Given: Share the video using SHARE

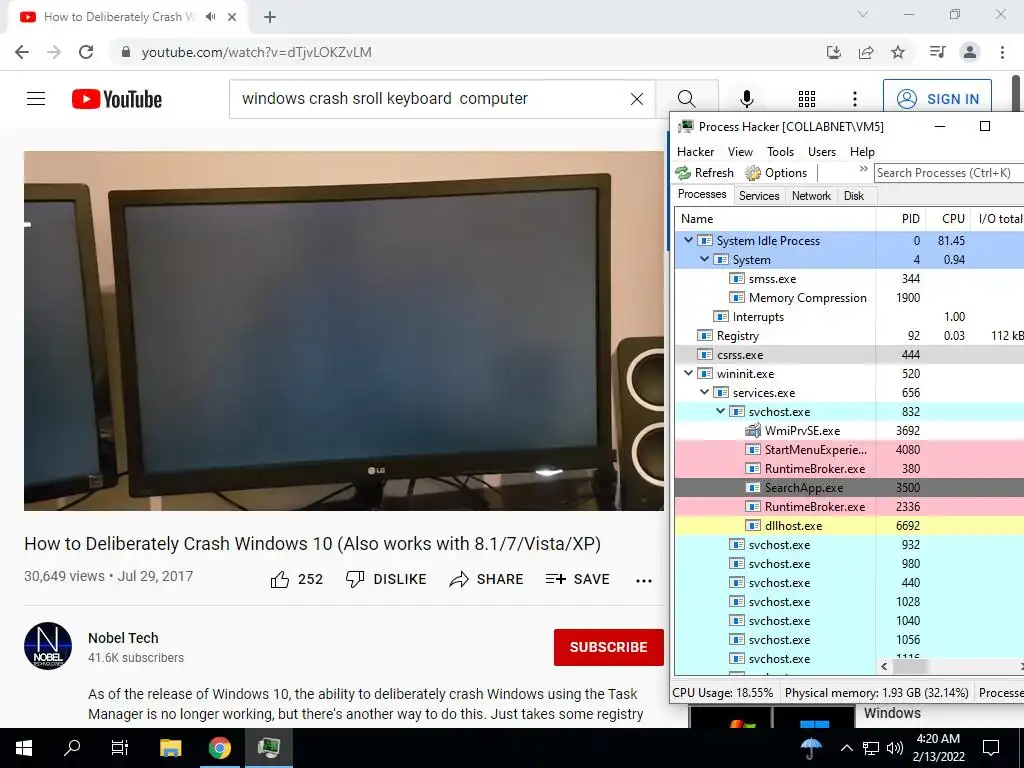Looking at the screenshot, I should pos(487,579).
